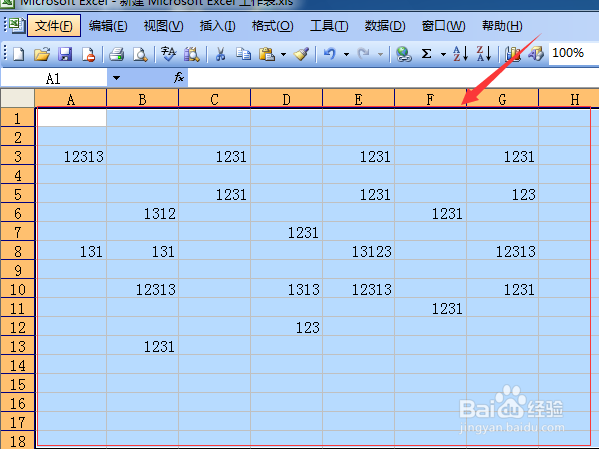Open the 格式(O) menu
The image size is (599, 449).
tap(272, 26)
